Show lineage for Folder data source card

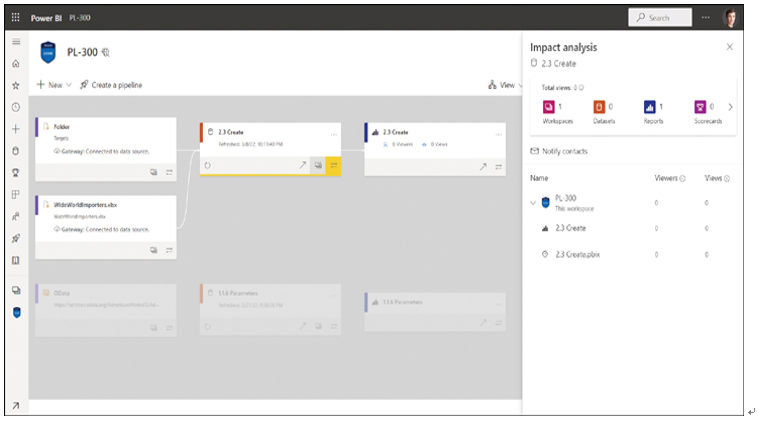(x=169, y=172)
